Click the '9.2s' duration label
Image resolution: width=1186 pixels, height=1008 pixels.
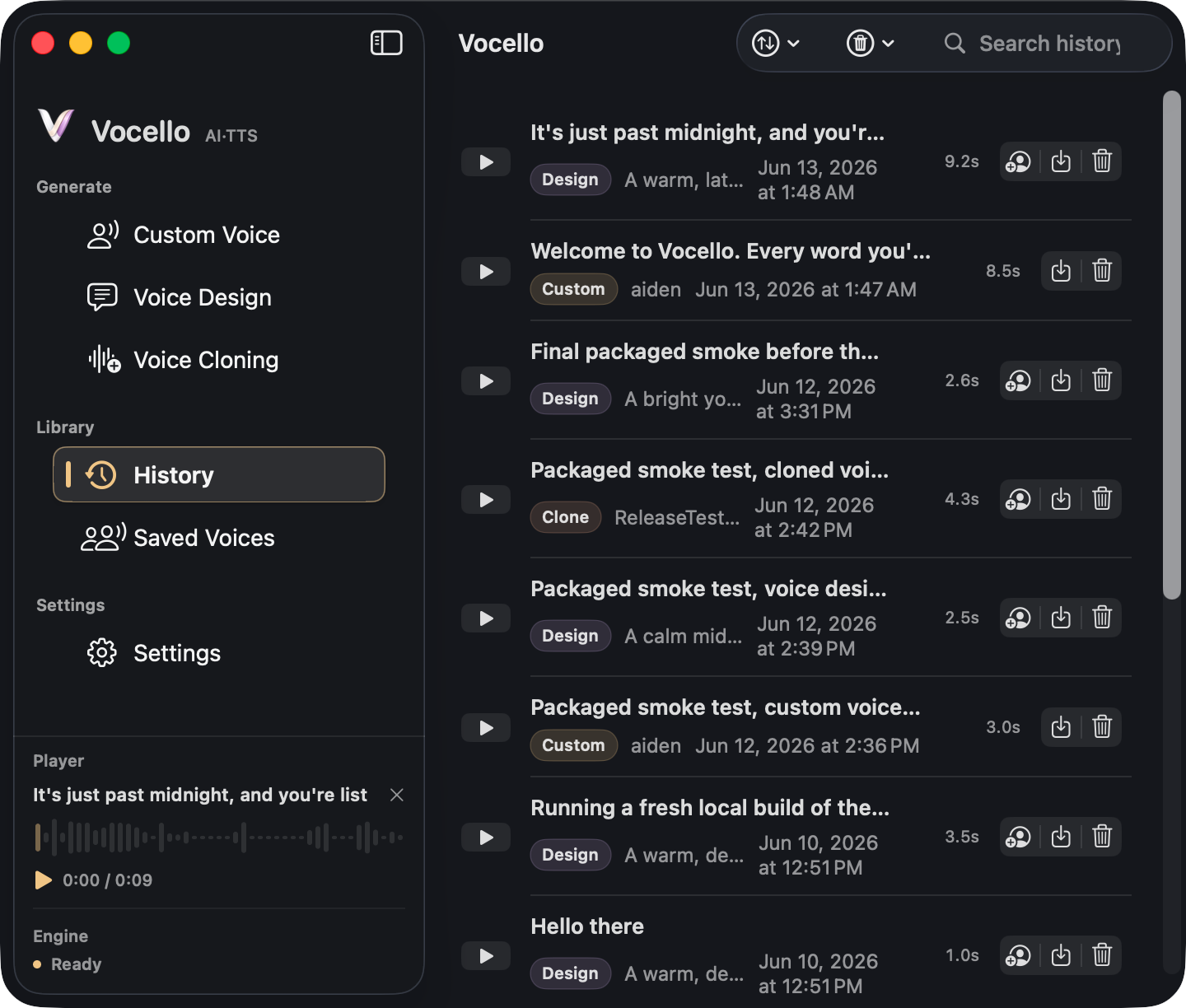(x=962, y=161)
